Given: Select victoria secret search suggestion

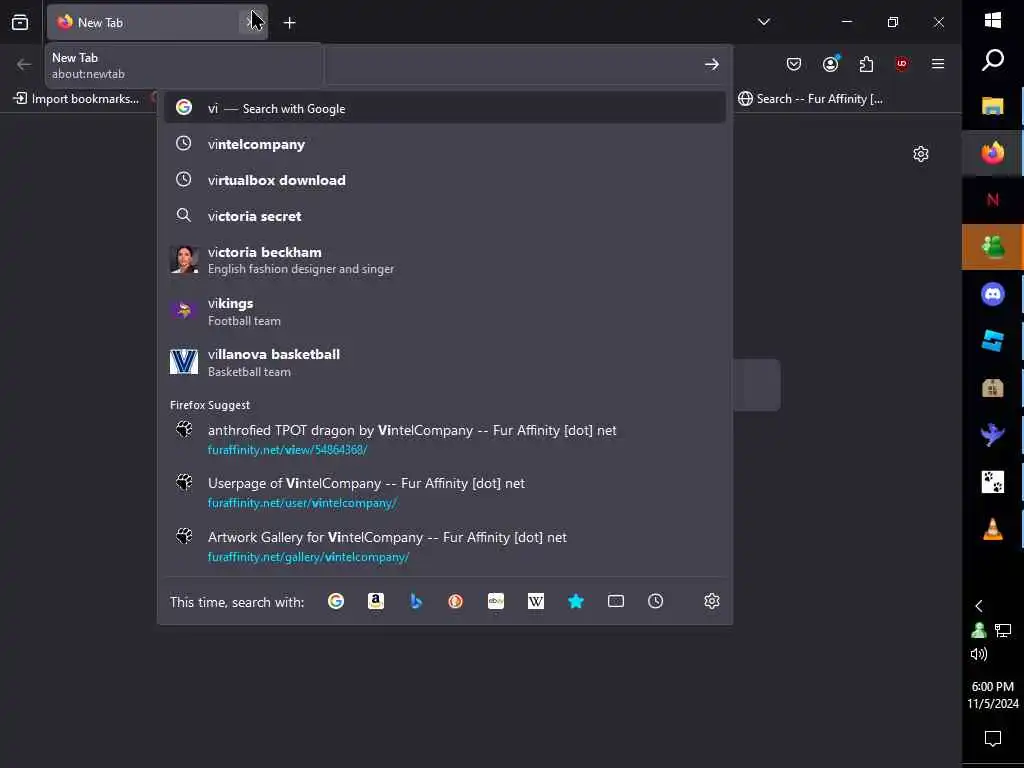Looking at the screenshot, I should tap(445, 216).
